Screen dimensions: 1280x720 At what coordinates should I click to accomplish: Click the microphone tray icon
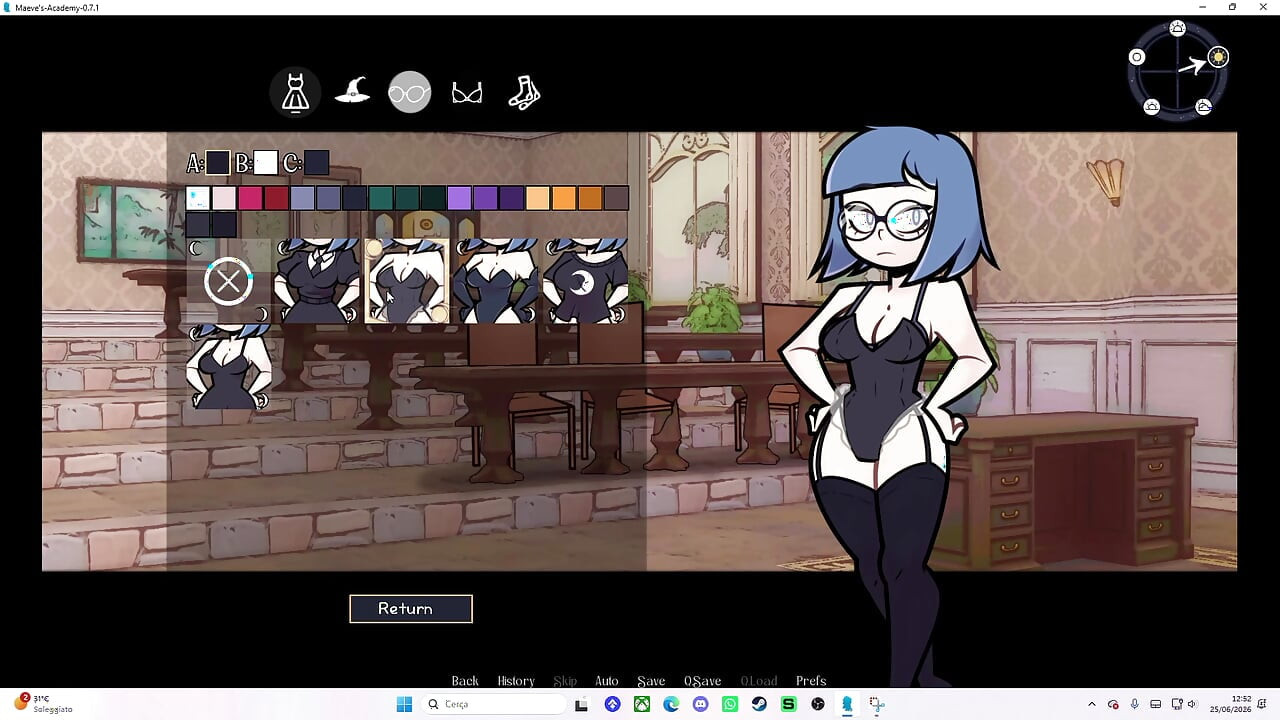1134,704
